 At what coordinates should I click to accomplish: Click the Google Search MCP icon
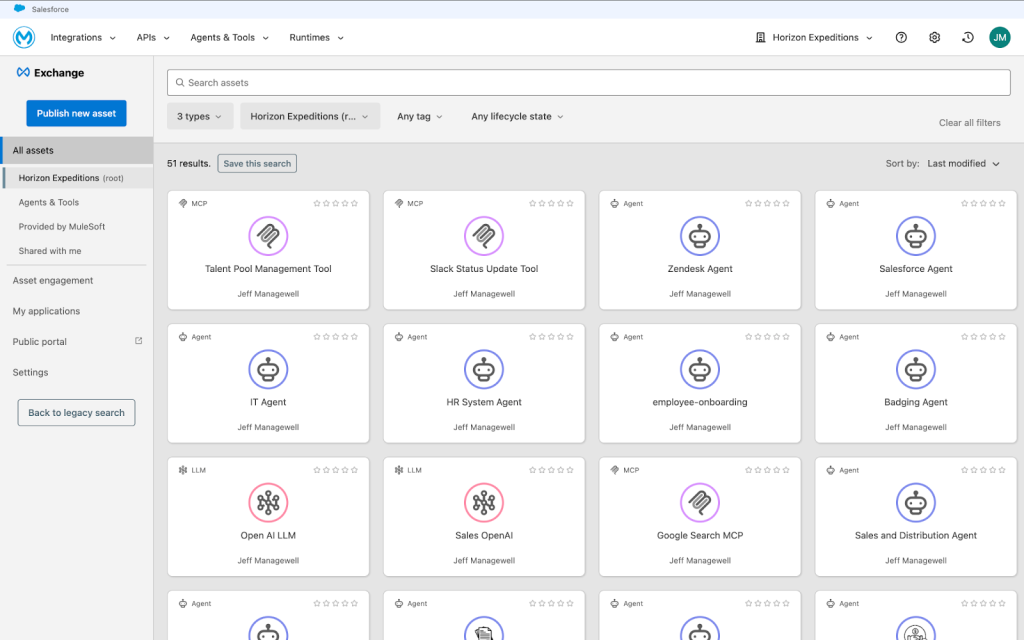700,503
